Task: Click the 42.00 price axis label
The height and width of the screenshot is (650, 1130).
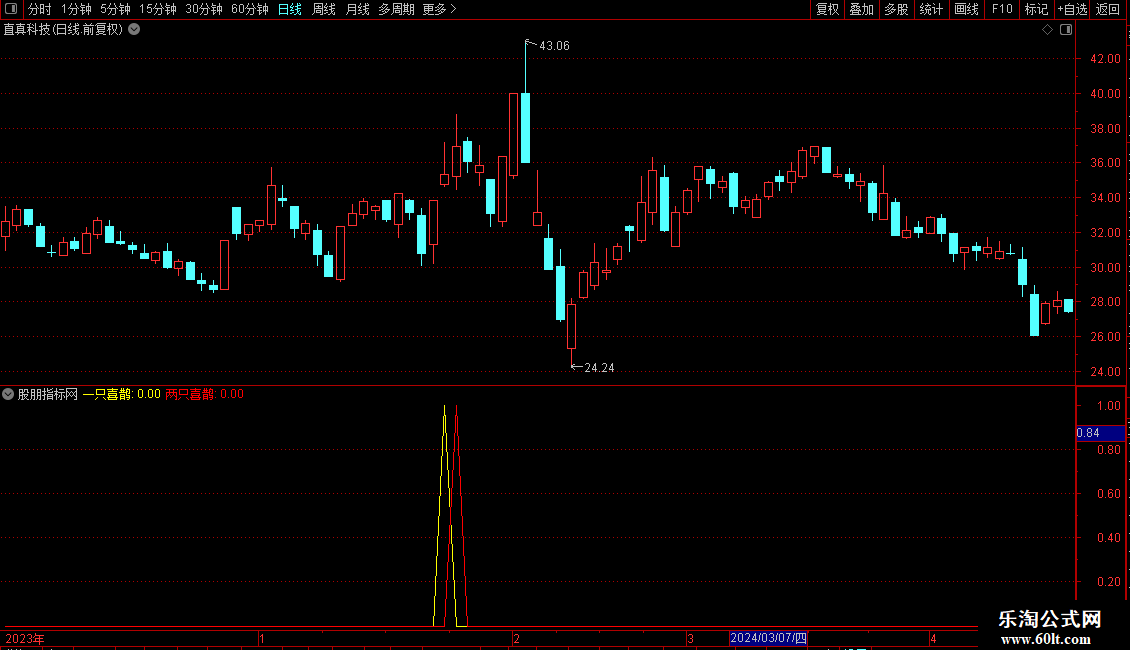Action: (1105, 59)
